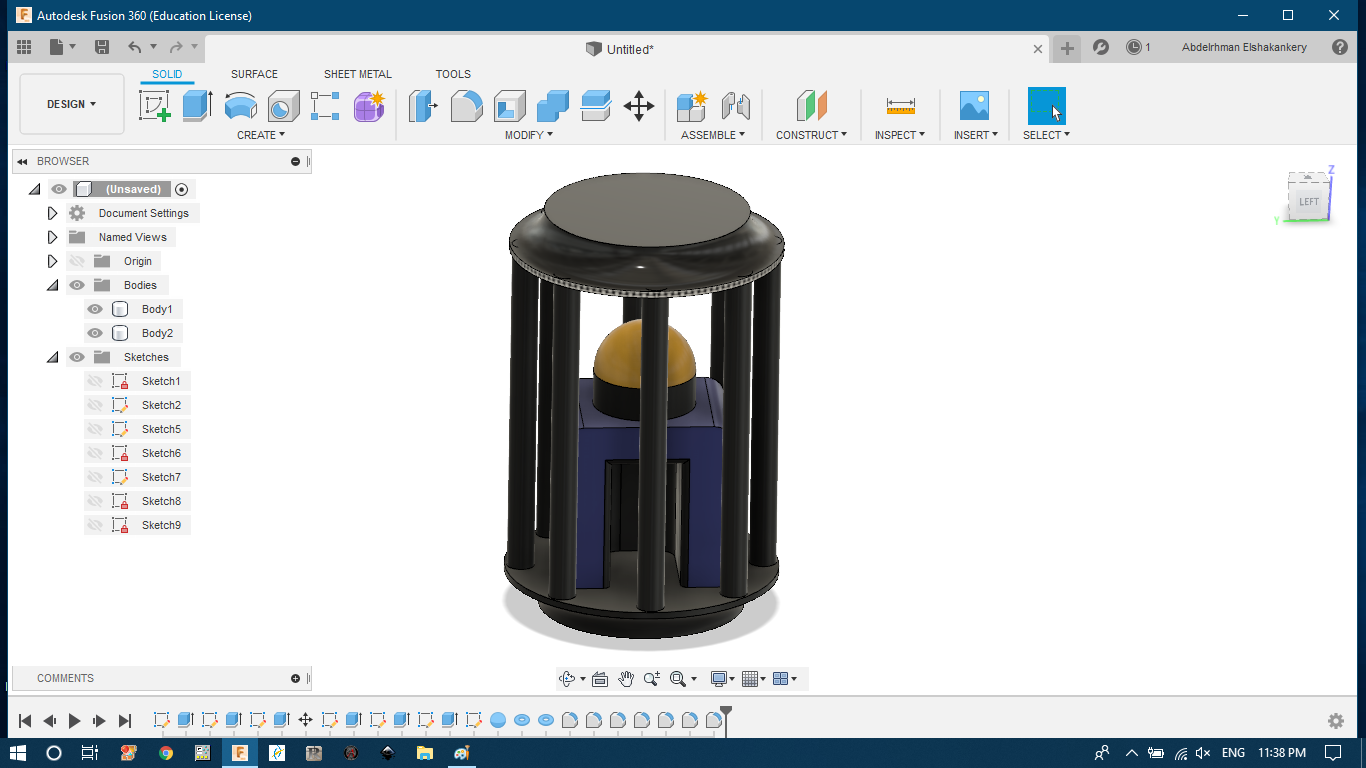
Task: Open the CONSTRUCT dropdown menu
Action: [811, 135]
